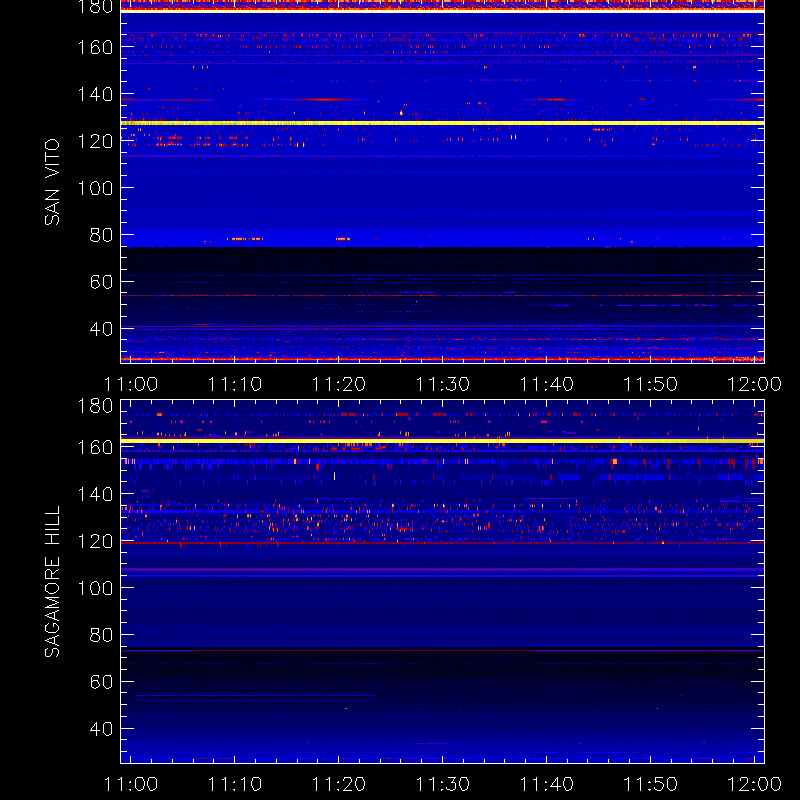
Task: Pick the 11:30 label below Sagamore Hill plot
Action: 442,784
